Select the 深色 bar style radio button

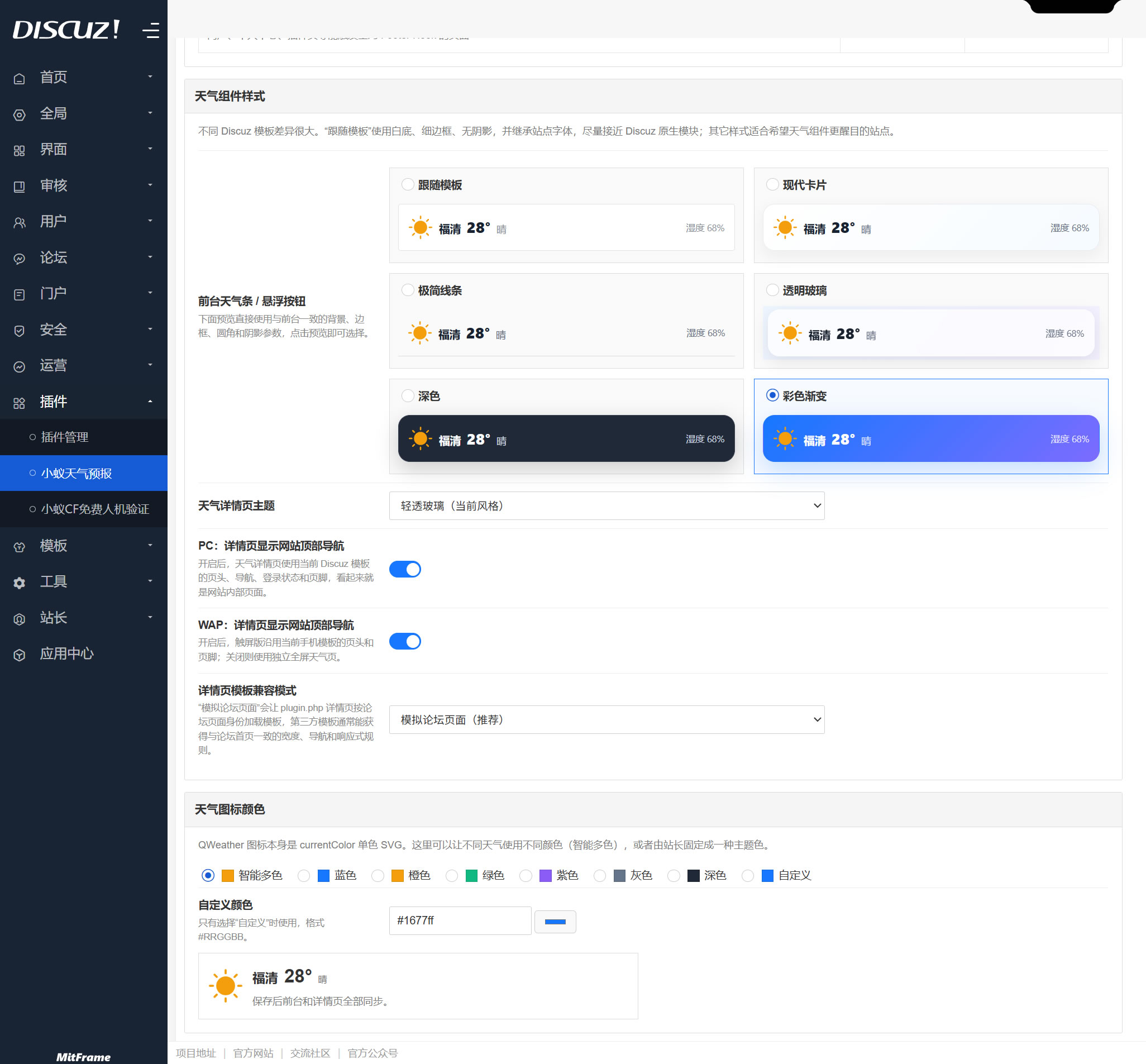coord(408,395)
